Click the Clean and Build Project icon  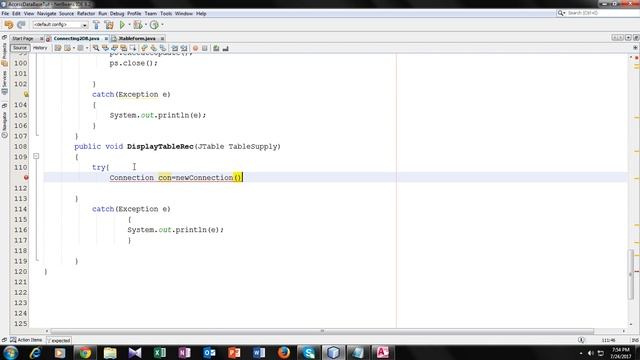click(109, 25)
